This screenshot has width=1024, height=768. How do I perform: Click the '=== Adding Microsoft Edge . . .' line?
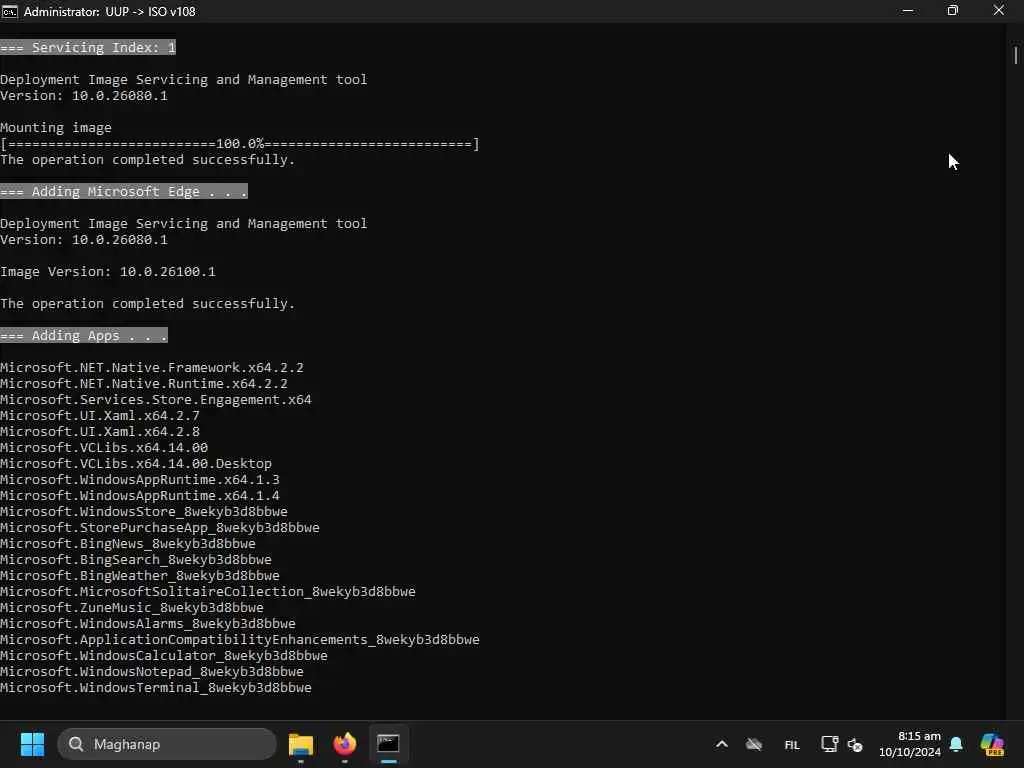(x=124, y=191)
